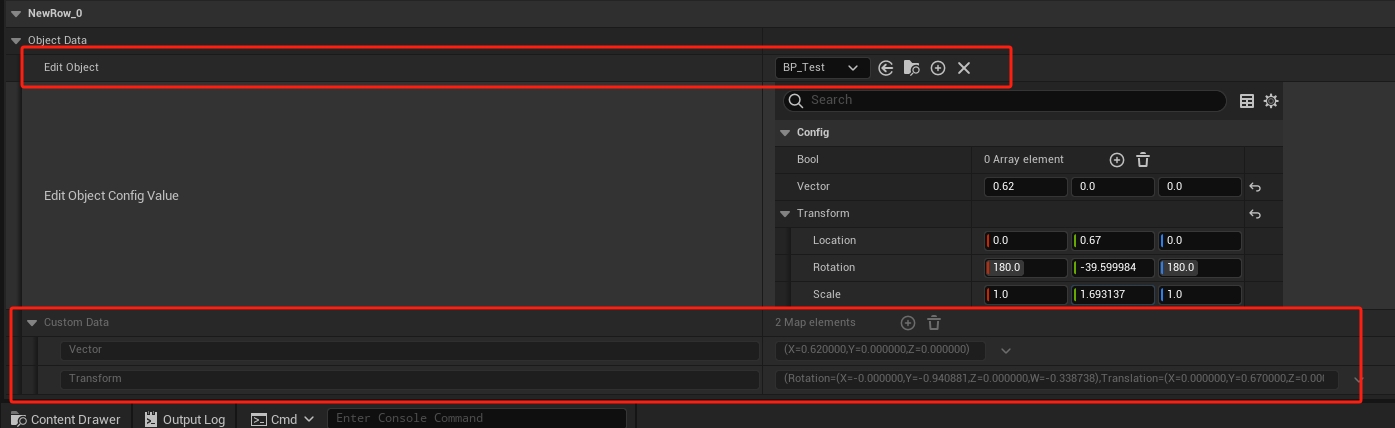Add element to Bool array
1395x428 pixels.
[x=1116, y=160]
